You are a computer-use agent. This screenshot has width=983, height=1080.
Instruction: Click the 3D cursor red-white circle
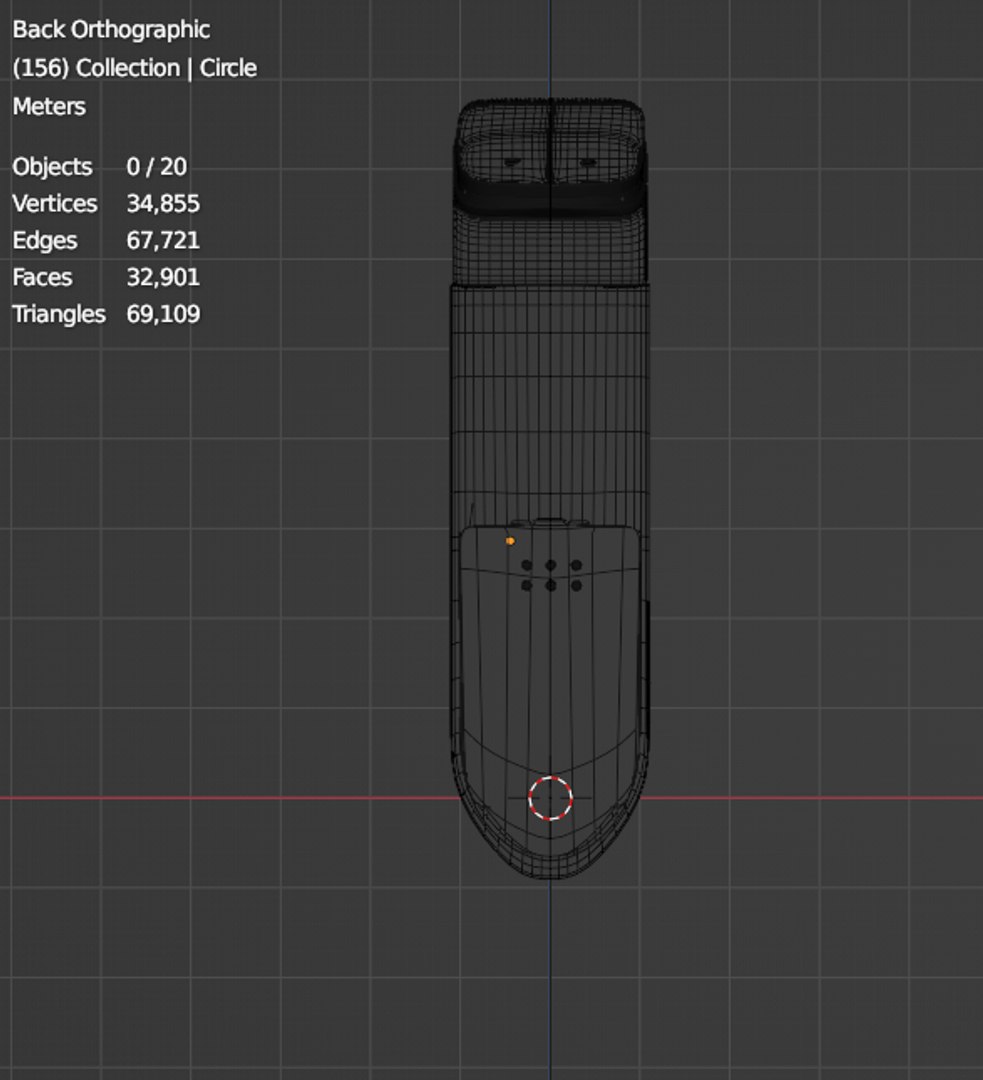[x=550, y=798]
